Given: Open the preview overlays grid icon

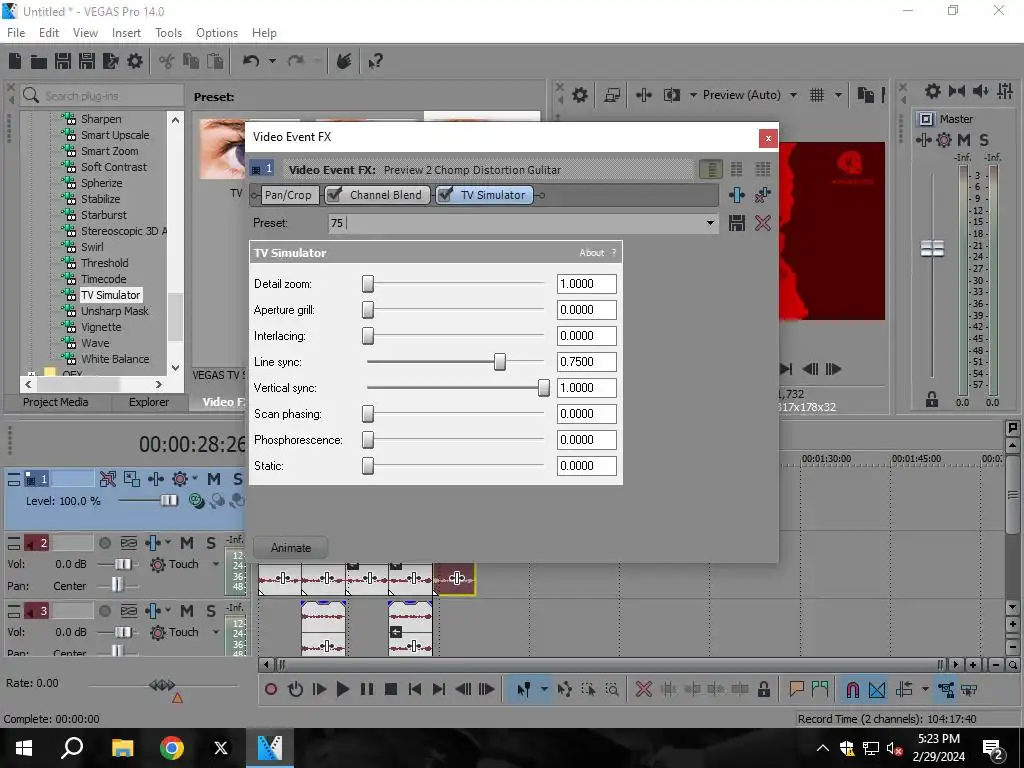Looking at the screenshot, I should [816, 95].
